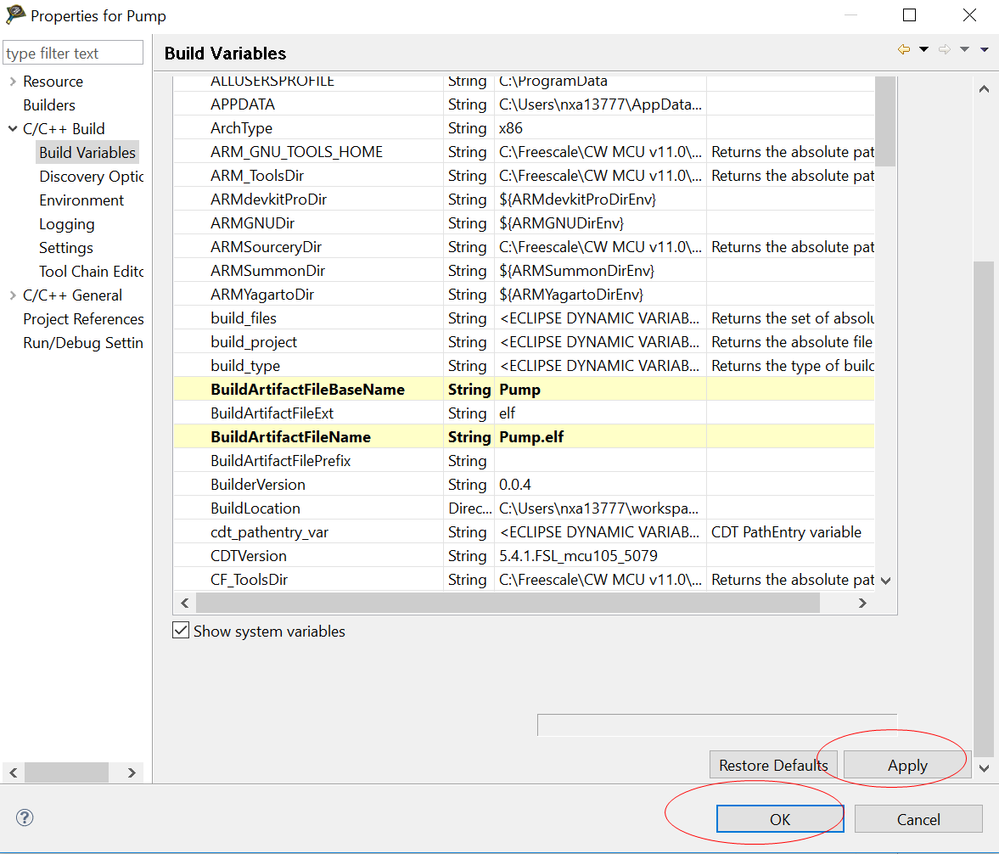The width and height of the screenshot is (999, 854).
Task: Select the ArchType variable row
Action: click(x=524, y=128)
